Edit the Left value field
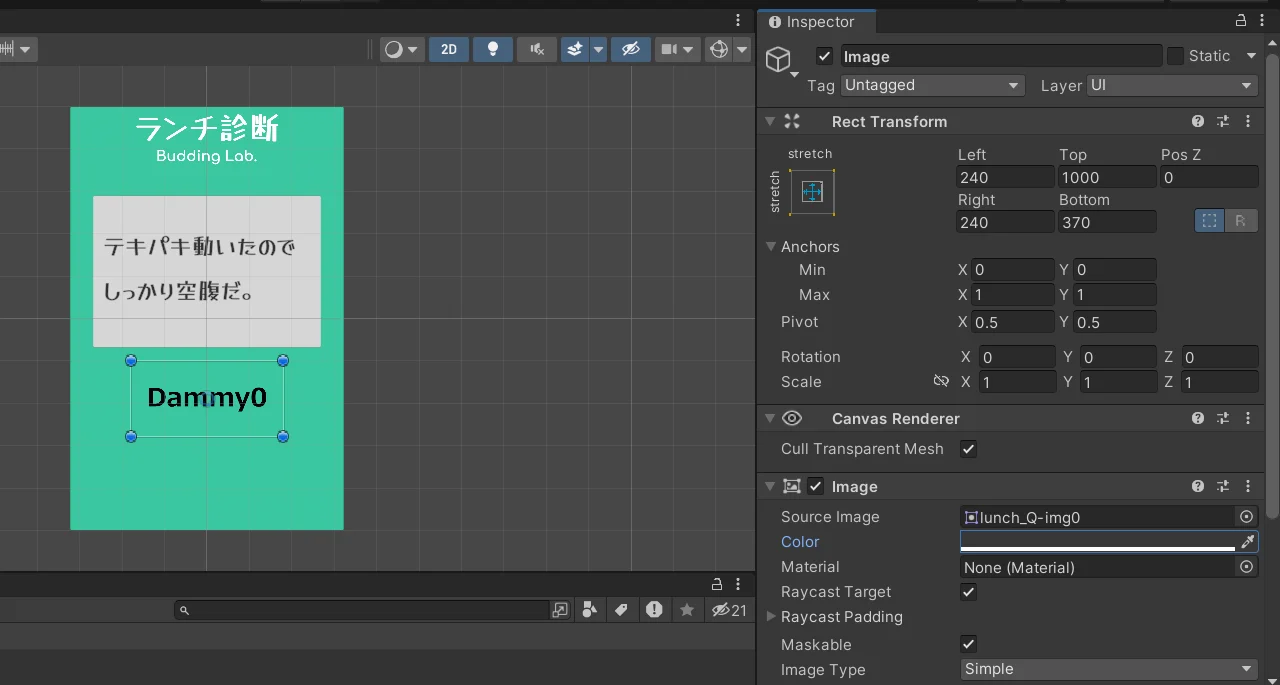 tap(1005, 177)
